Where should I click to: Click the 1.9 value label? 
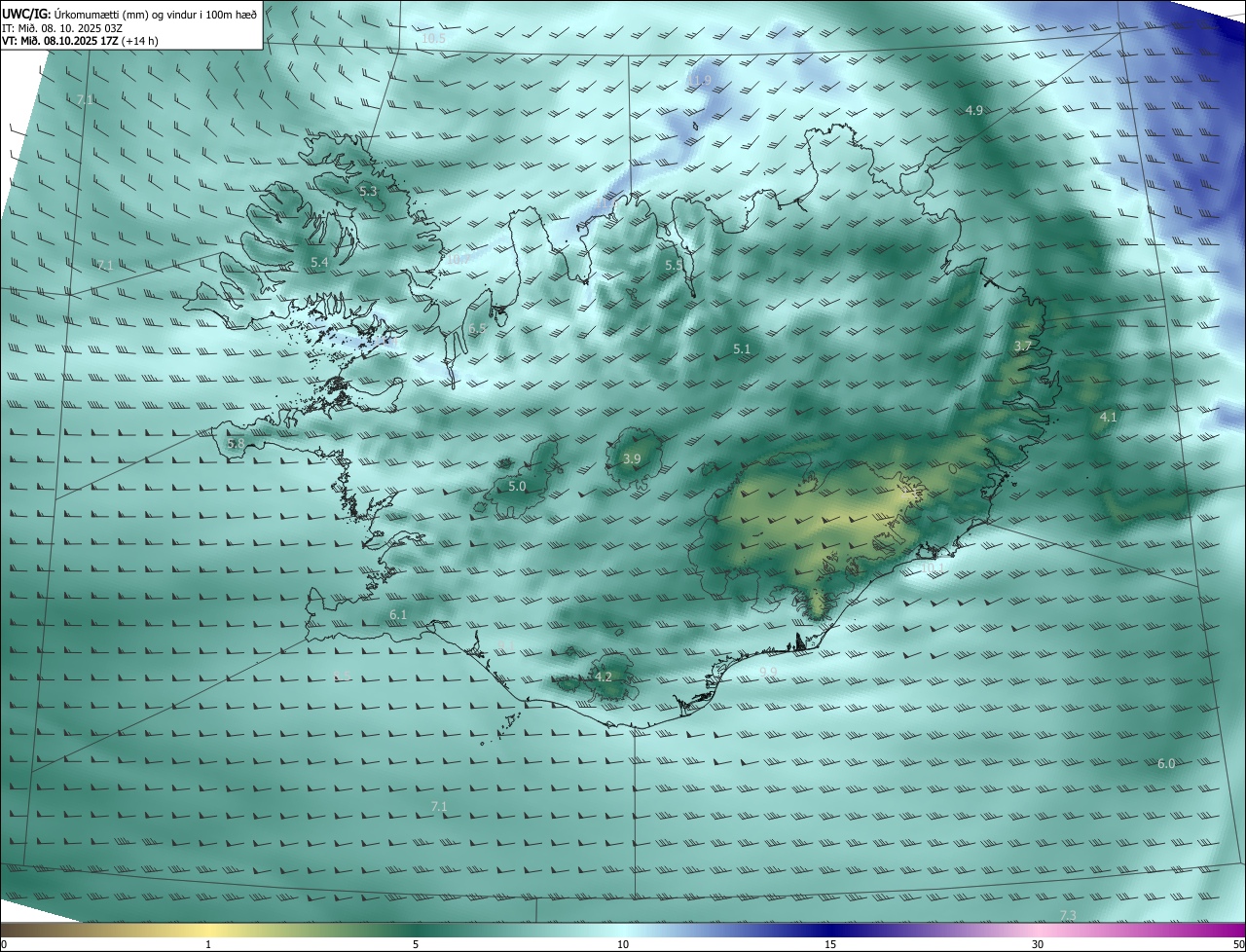[702, 79]
